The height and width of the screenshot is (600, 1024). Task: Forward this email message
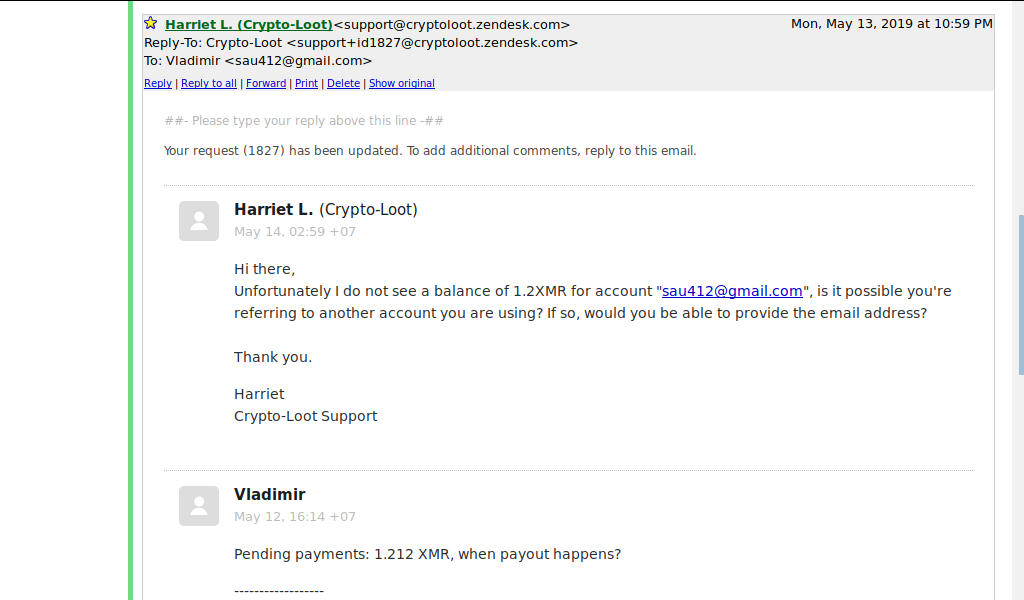[266, 84]
